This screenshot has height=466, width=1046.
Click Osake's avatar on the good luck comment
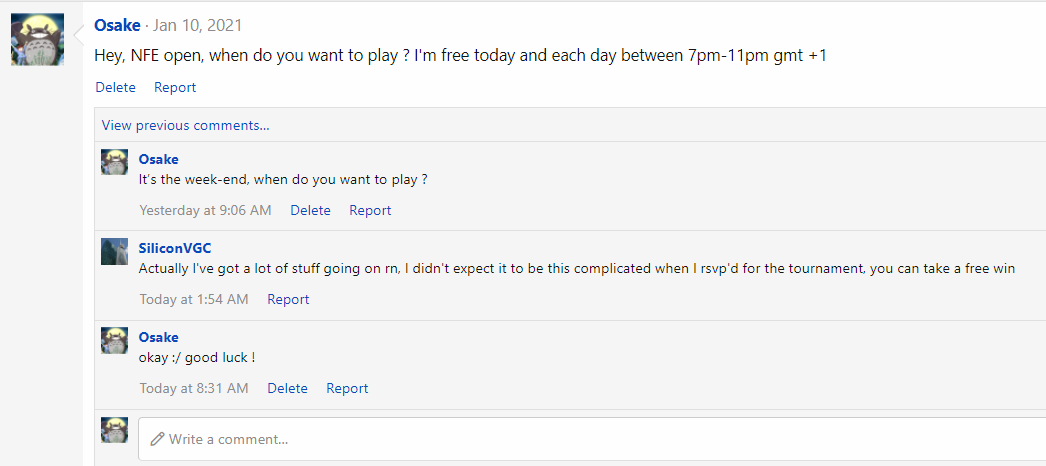114,340
